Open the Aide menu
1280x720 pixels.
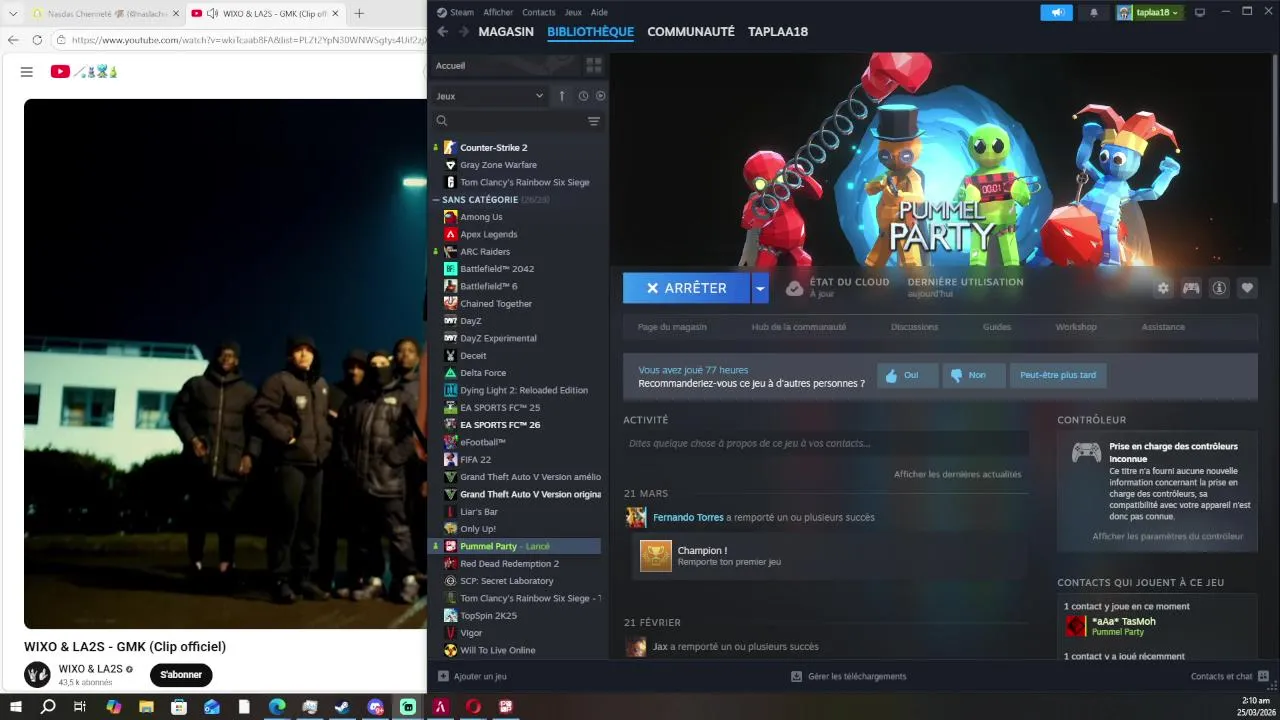599,12
